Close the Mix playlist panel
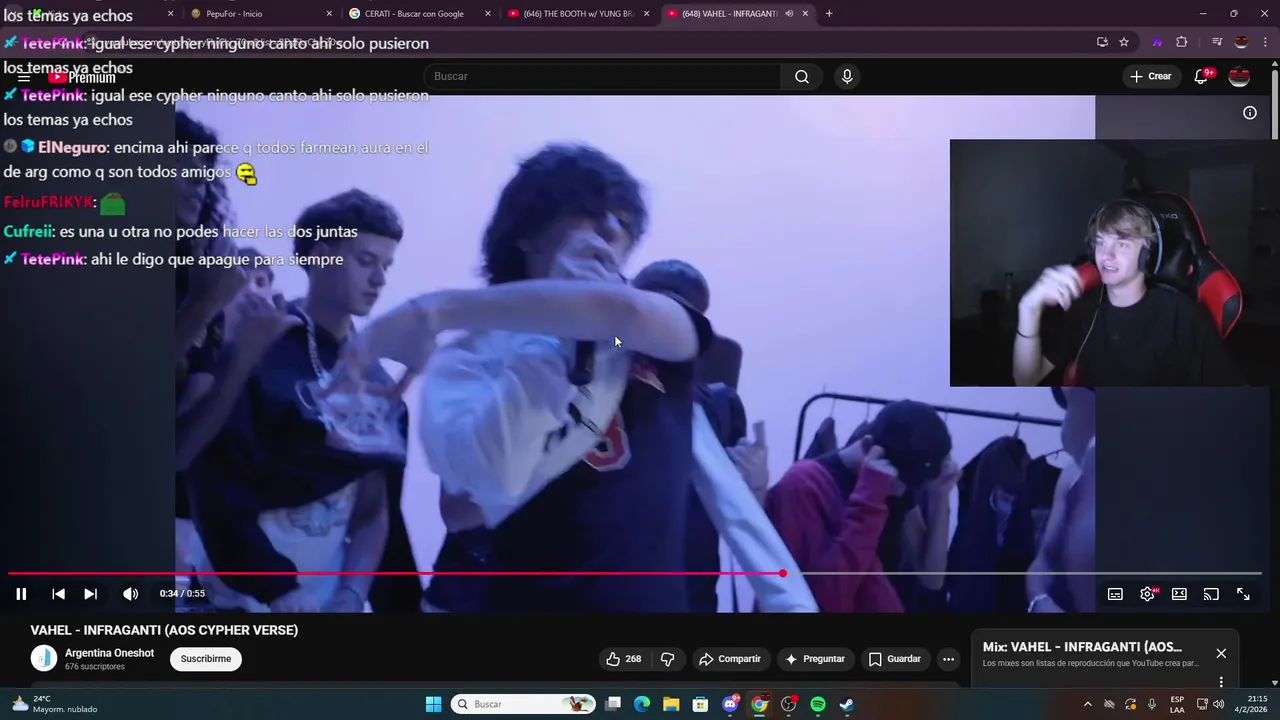 tap(1221, 653)
